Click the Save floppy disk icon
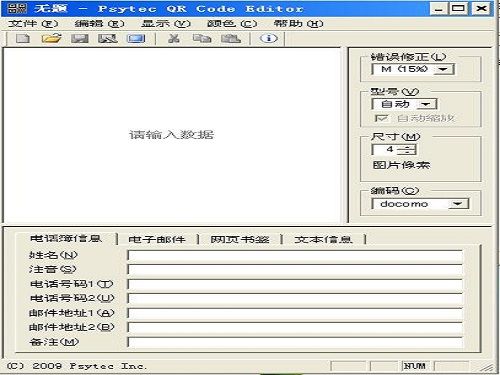This screenshot has height=375, width=500. click(80, 39)
